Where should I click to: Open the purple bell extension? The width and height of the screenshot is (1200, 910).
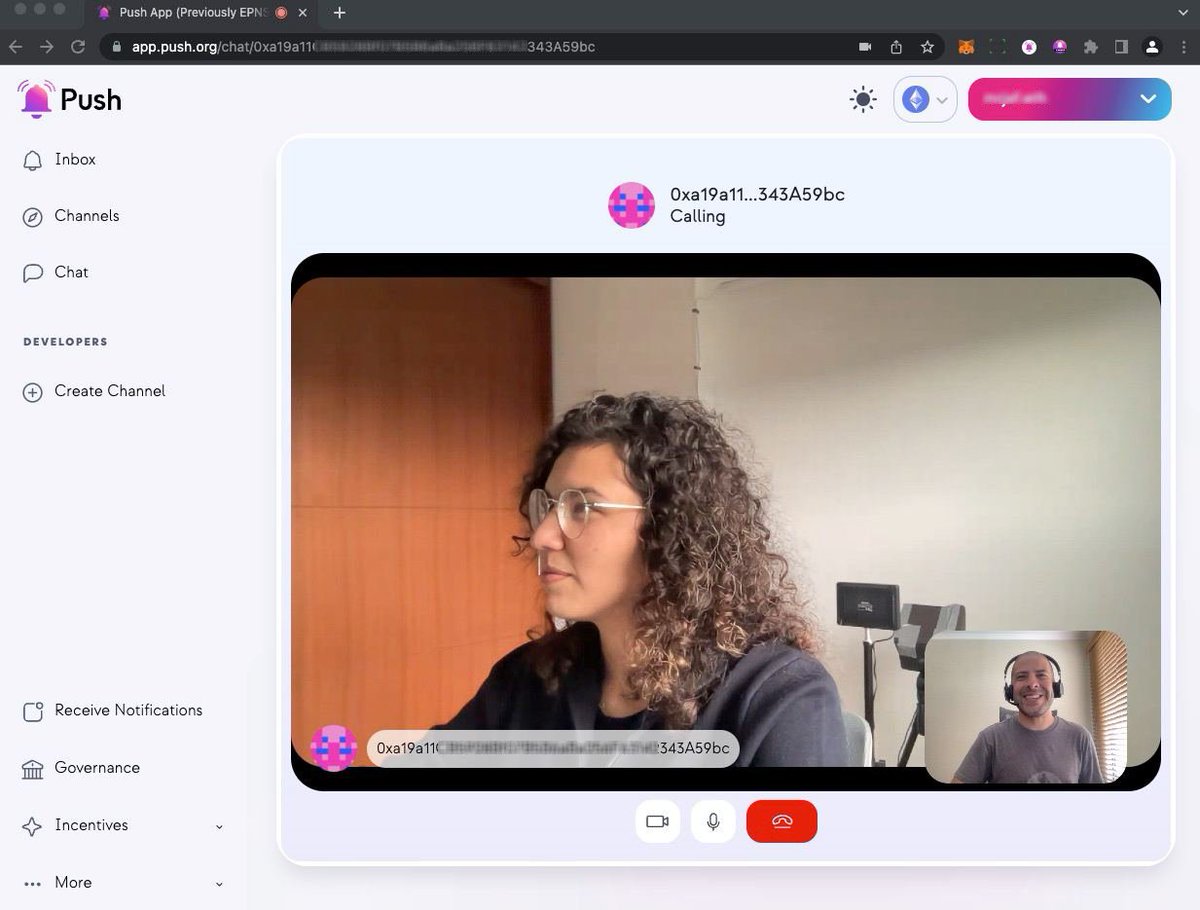click(x=1059, y=47)
